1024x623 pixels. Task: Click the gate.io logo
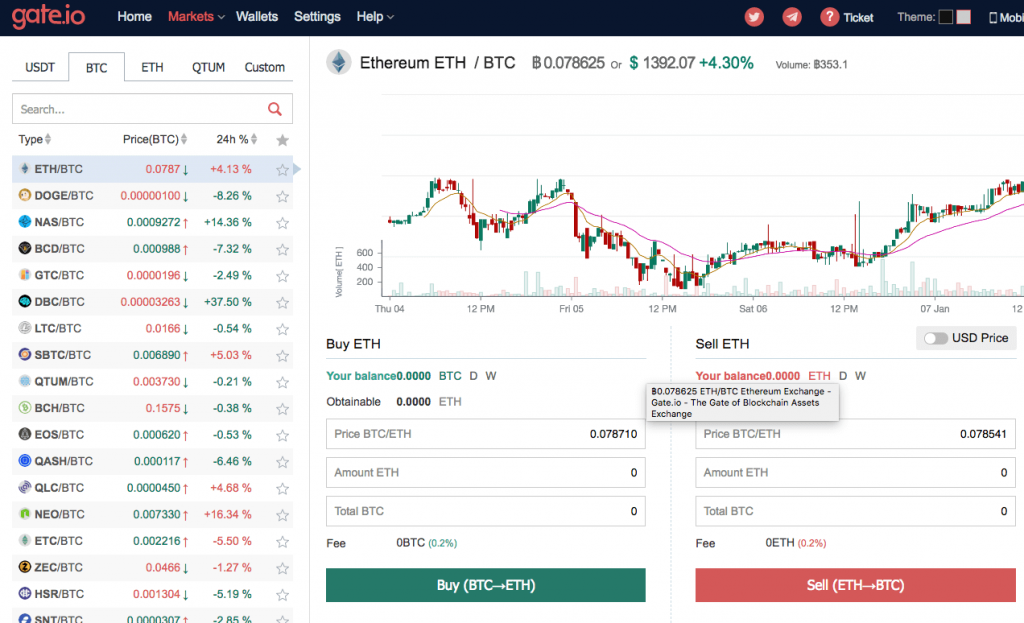coord(50,16)
